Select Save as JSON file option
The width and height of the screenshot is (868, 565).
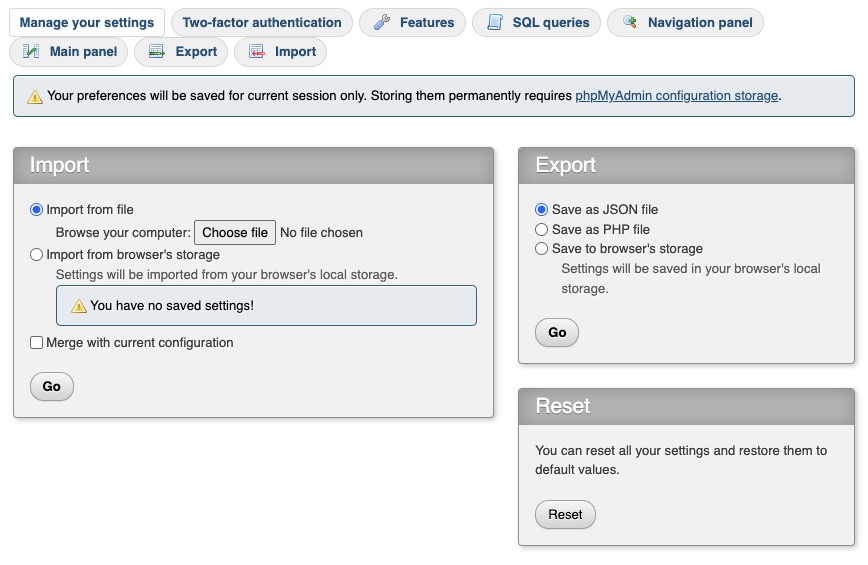tap(541, 210)
